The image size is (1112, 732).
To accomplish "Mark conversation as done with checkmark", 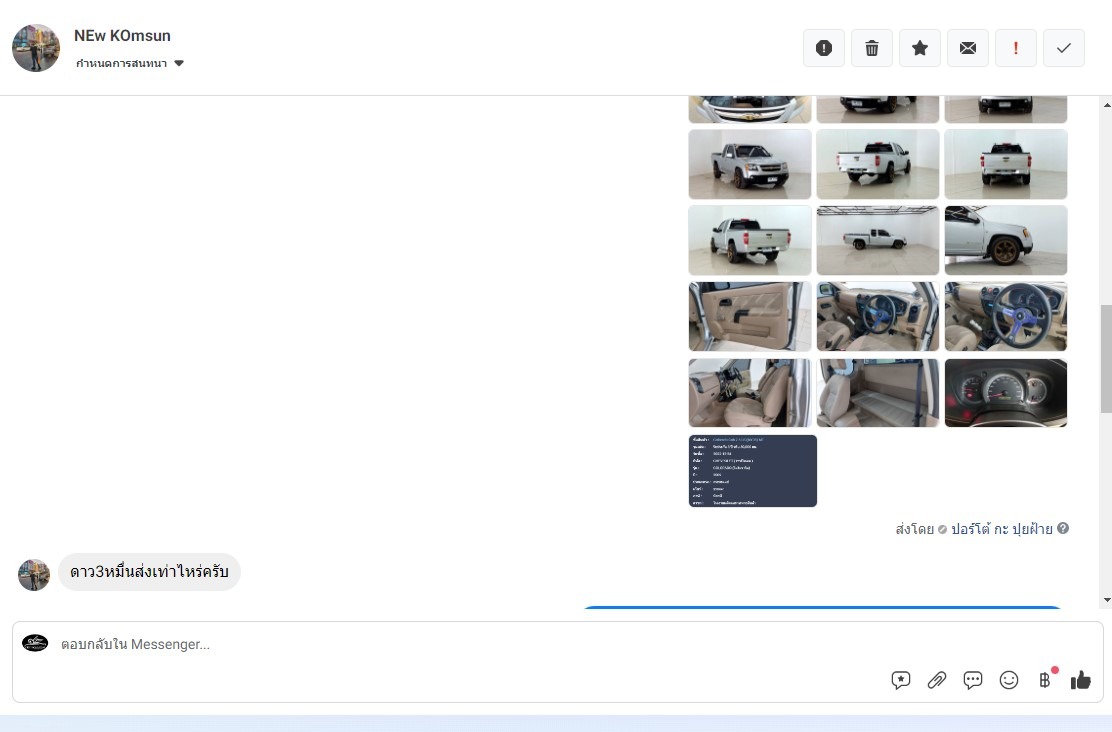I will [1064, 48].
